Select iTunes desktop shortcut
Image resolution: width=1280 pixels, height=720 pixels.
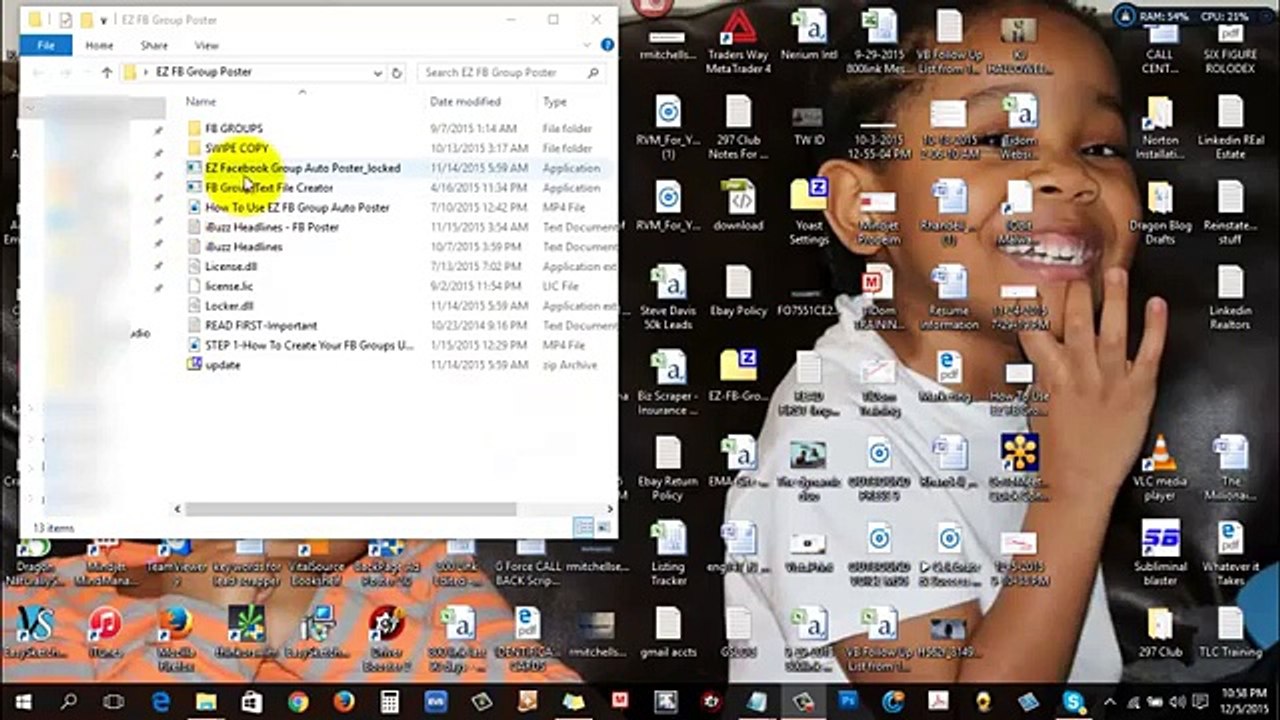[x=104, y=632]
